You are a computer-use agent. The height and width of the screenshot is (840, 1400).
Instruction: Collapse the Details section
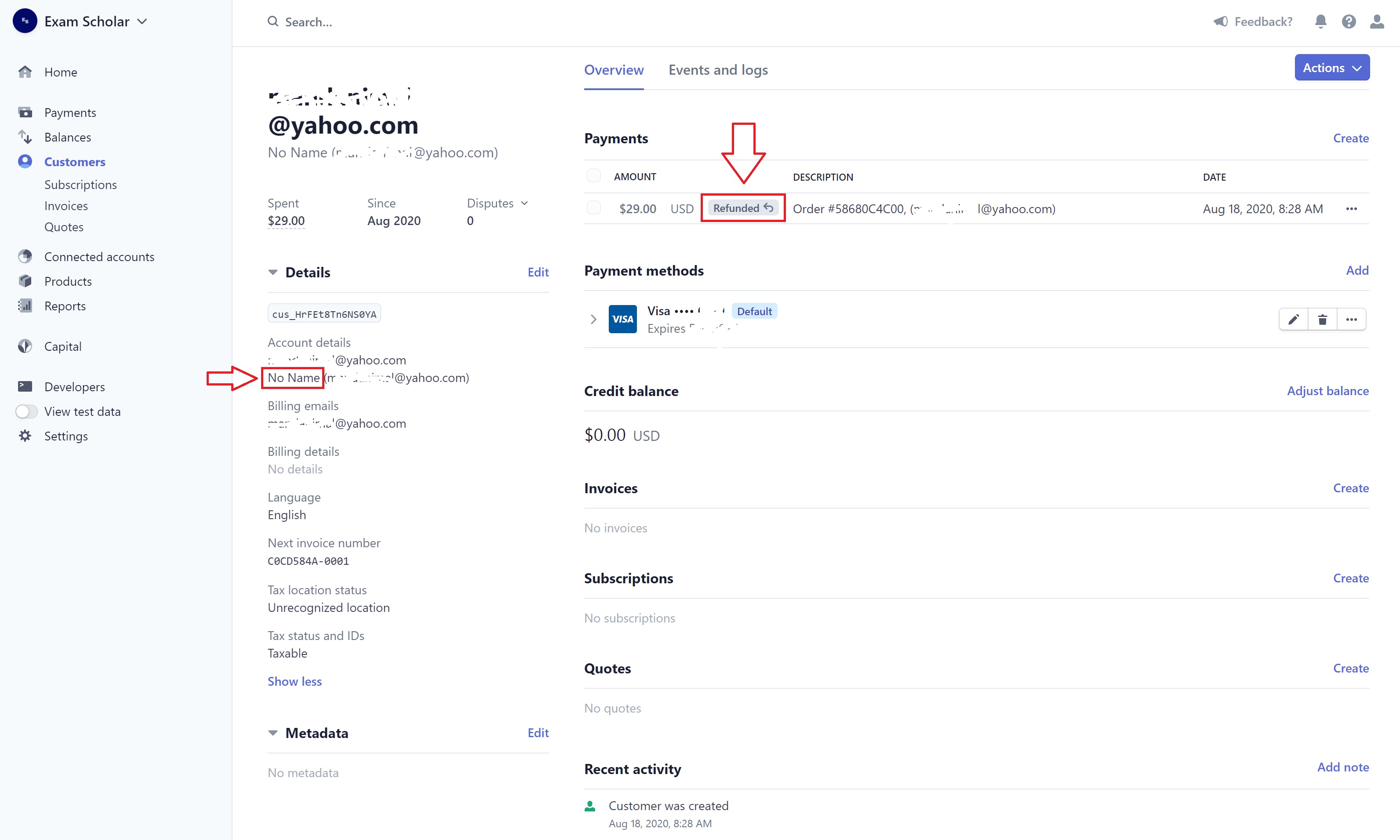pos(273,272)
